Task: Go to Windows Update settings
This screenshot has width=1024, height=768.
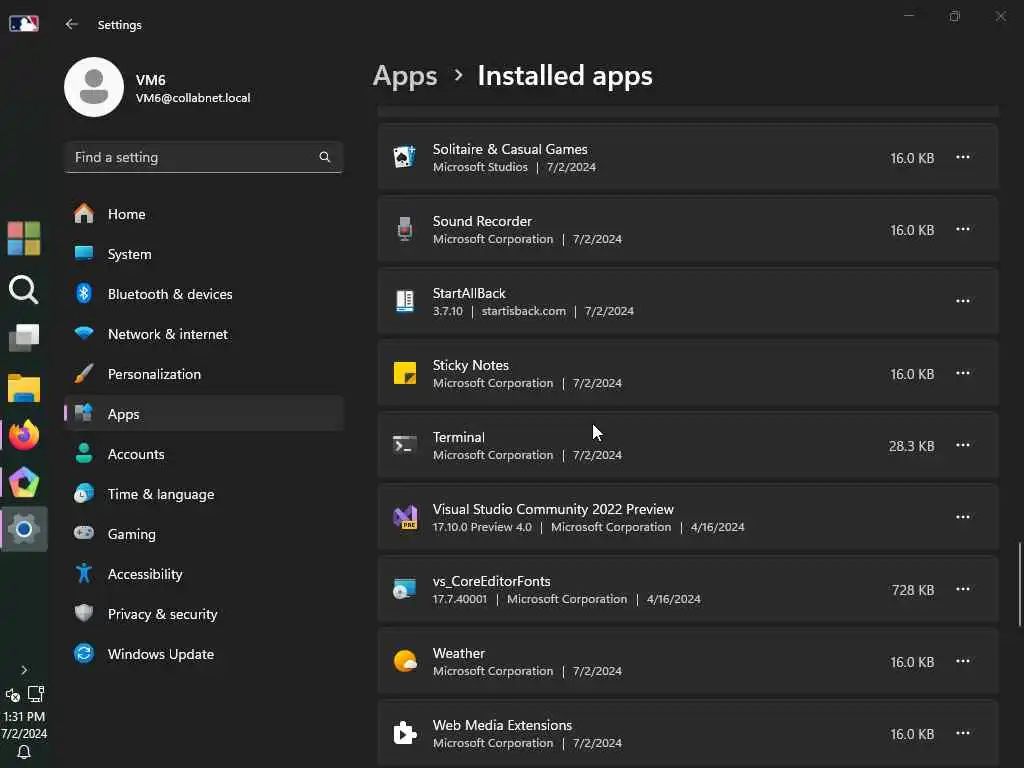Action: pyautogui.click(x=160, y=654)
